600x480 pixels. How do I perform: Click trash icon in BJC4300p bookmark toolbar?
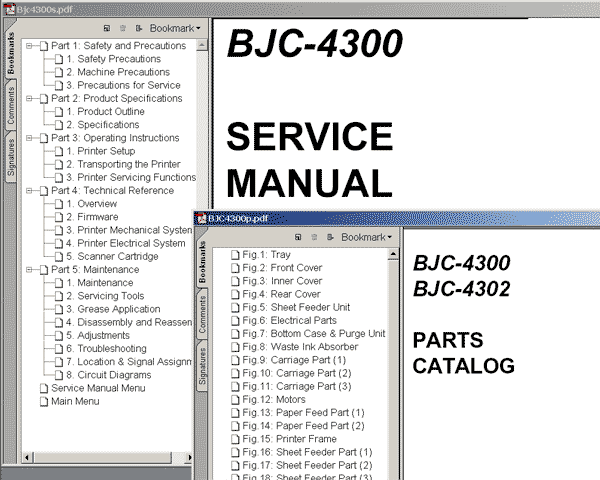point(314,237)
